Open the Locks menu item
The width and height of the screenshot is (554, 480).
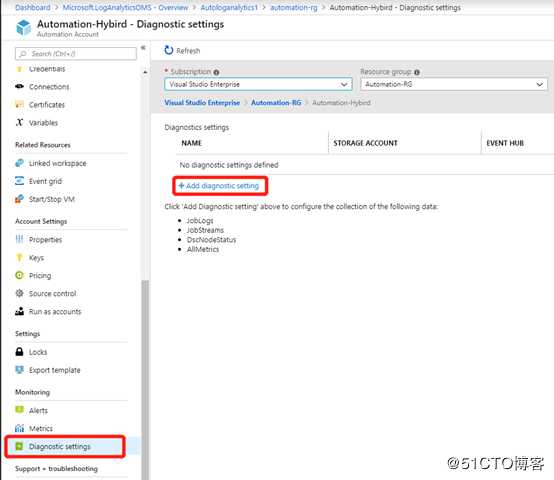38,352
